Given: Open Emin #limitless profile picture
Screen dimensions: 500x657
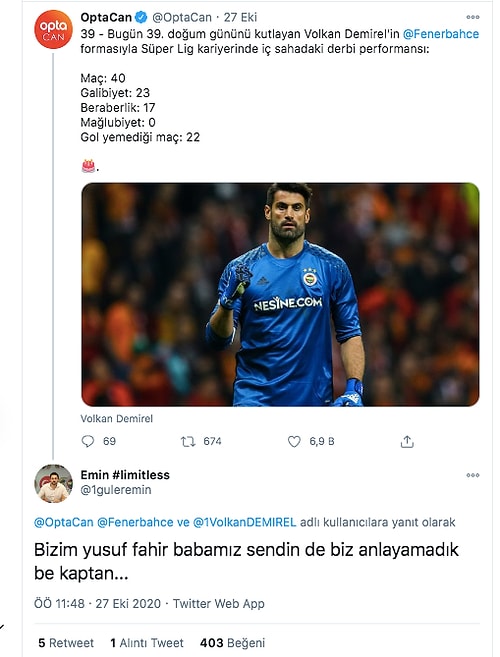Looking at the screenshot, I should (53, 483).
